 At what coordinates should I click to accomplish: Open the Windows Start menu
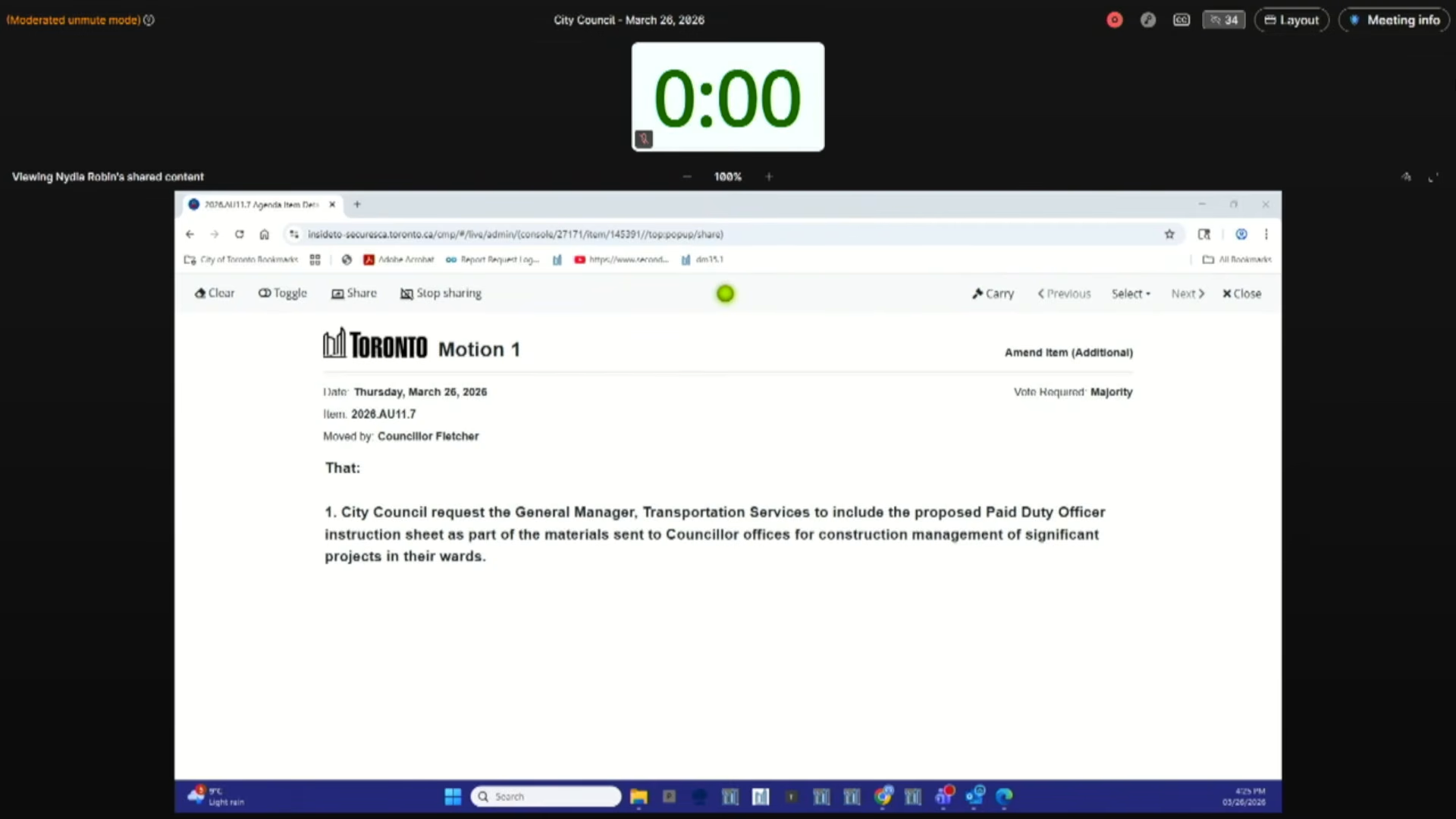click(x=453, y=796)
